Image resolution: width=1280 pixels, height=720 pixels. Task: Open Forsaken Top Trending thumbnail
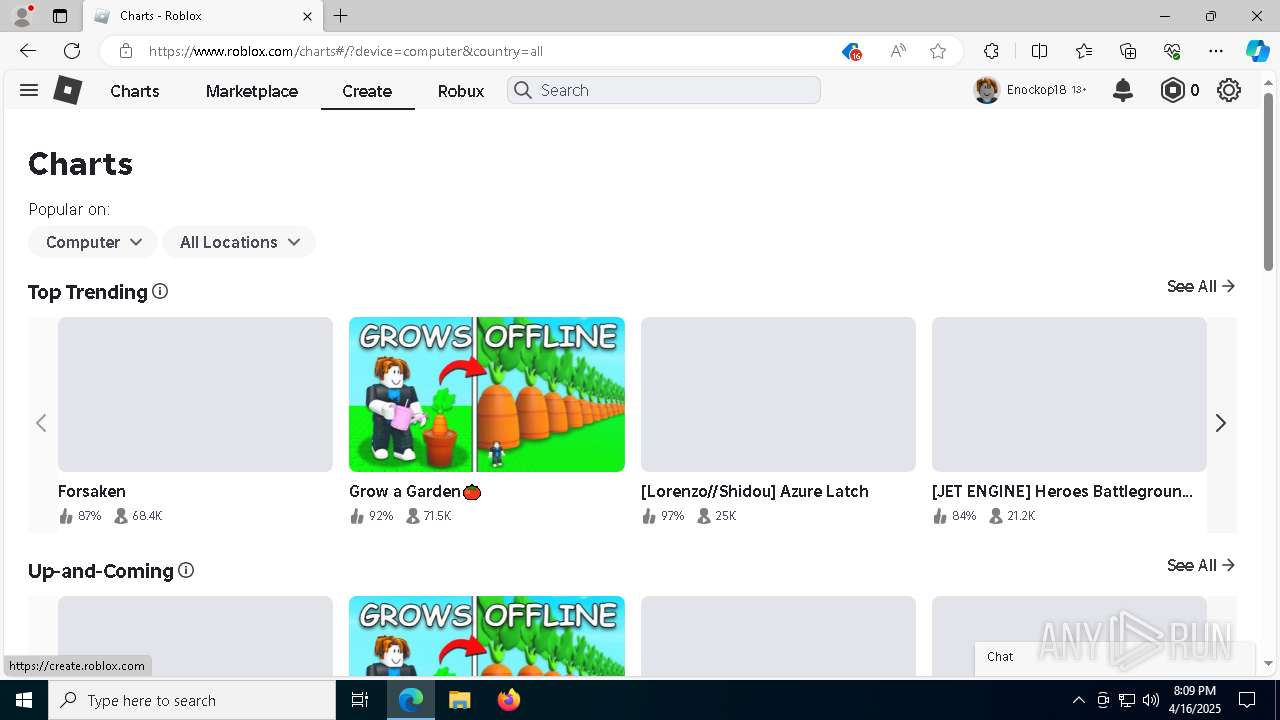coord(195,394)
